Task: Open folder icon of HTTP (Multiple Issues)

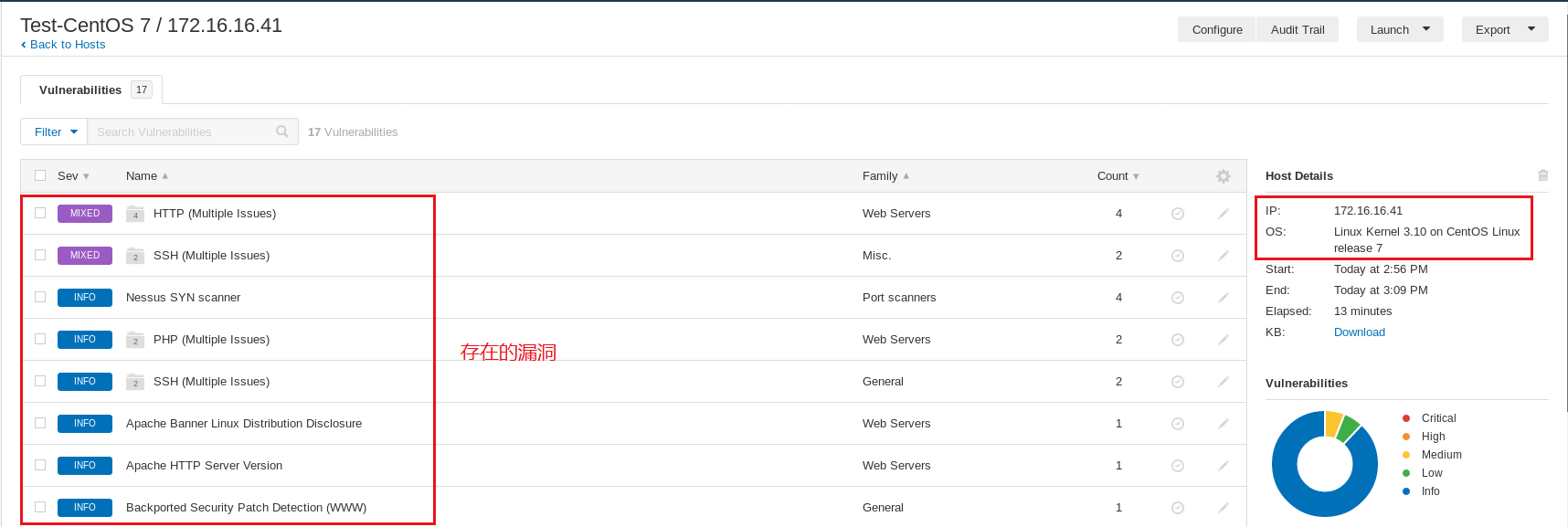Action: [x=135, y=214]
